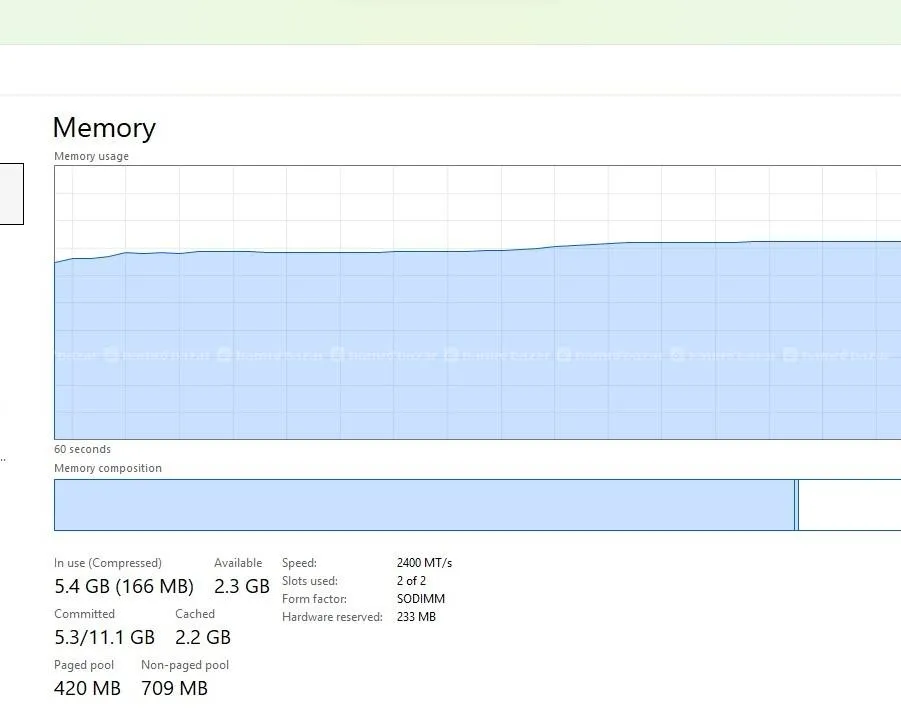The width and height of the screenshot is (901, 720).
Task: Select the 5.3/11.1 GB committed value
Action: (x=104, y=637)
